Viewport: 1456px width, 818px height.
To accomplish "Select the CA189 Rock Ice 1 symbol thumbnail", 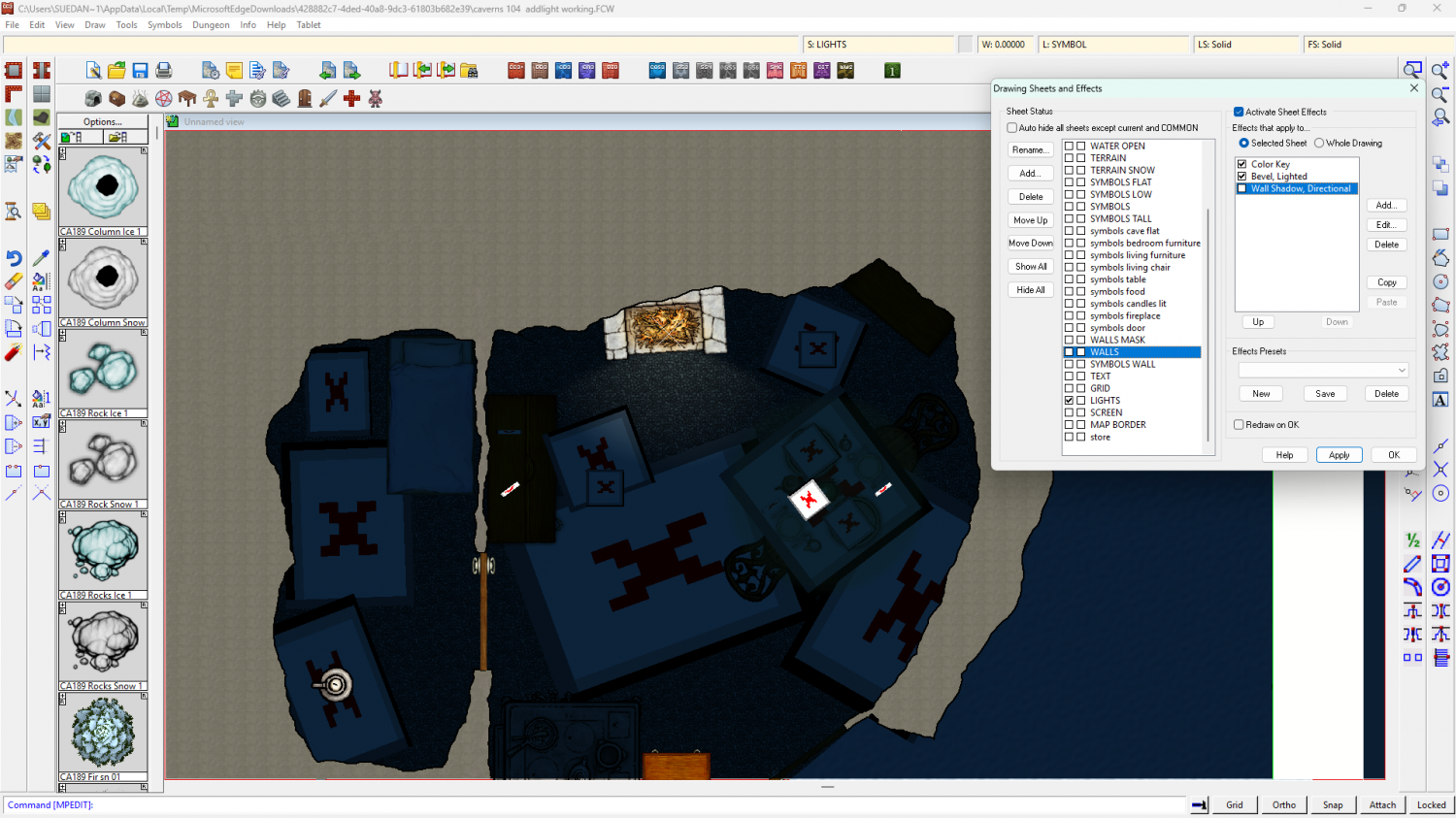I will pyautogui.click(x=103, y=373).
